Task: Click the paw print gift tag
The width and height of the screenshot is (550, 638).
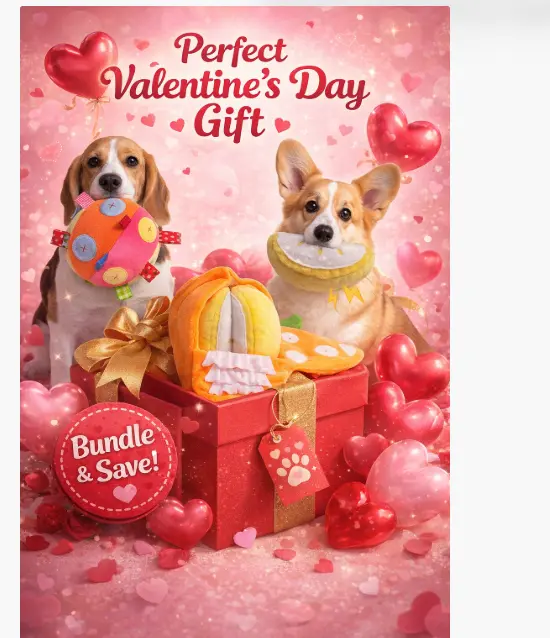Action: (x=293, y=465)
